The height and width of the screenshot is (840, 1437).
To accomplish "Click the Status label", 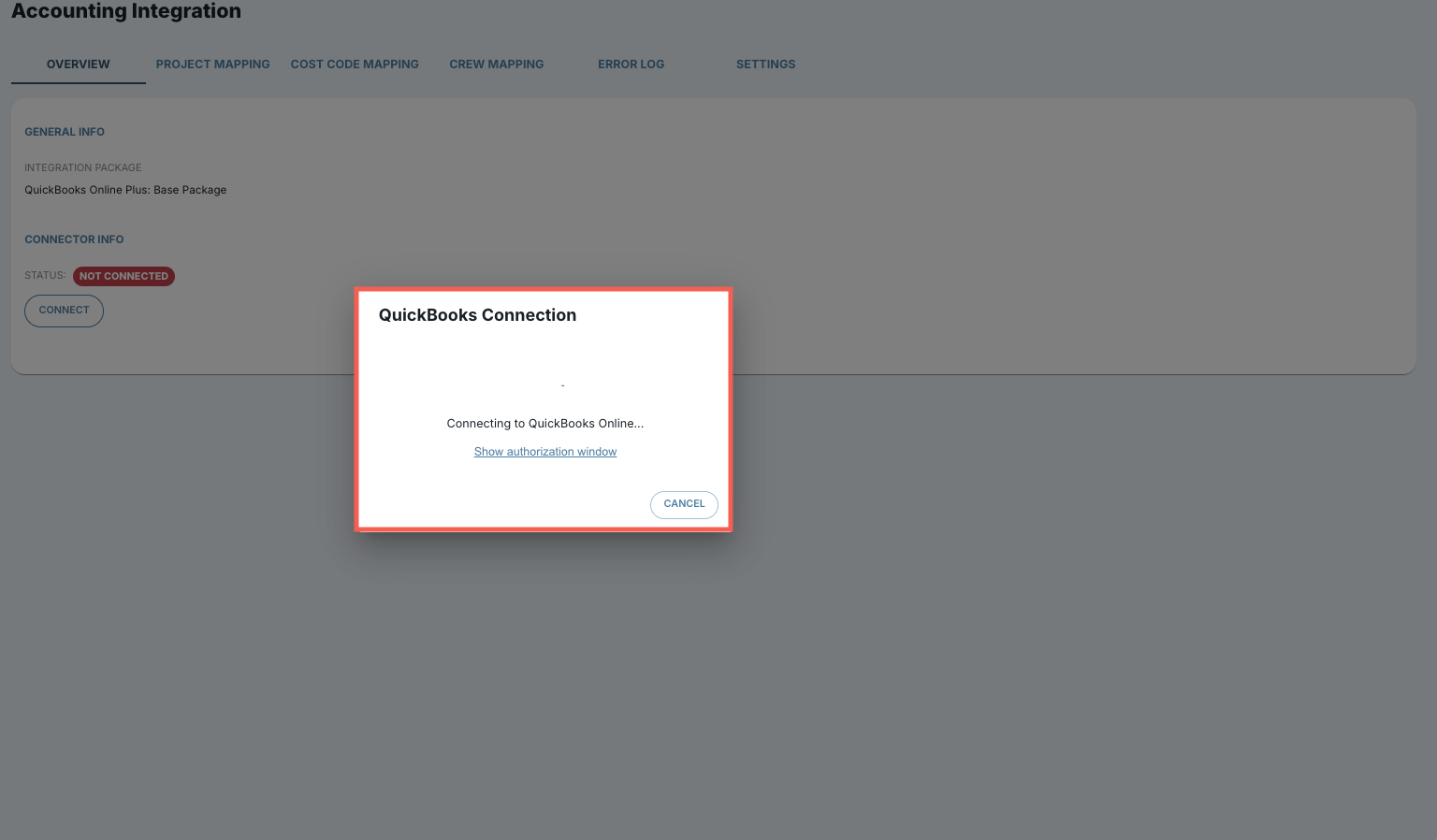I will [45, 276].
